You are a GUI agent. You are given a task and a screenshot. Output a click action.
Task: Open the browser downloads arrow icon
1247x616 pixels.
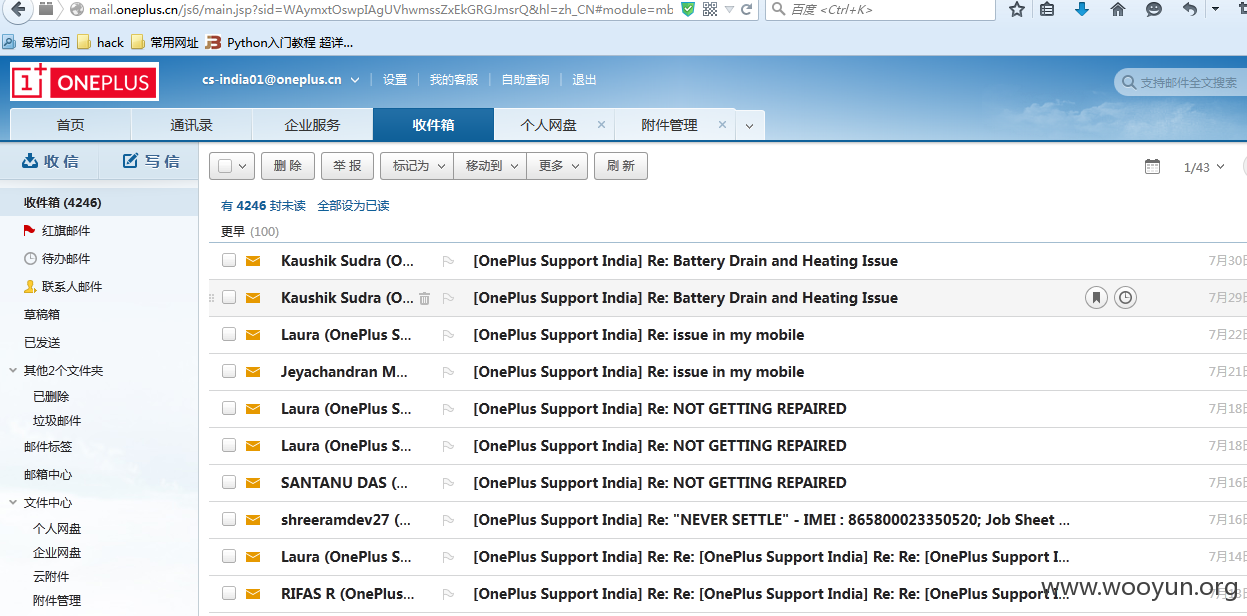[1082, 9]
